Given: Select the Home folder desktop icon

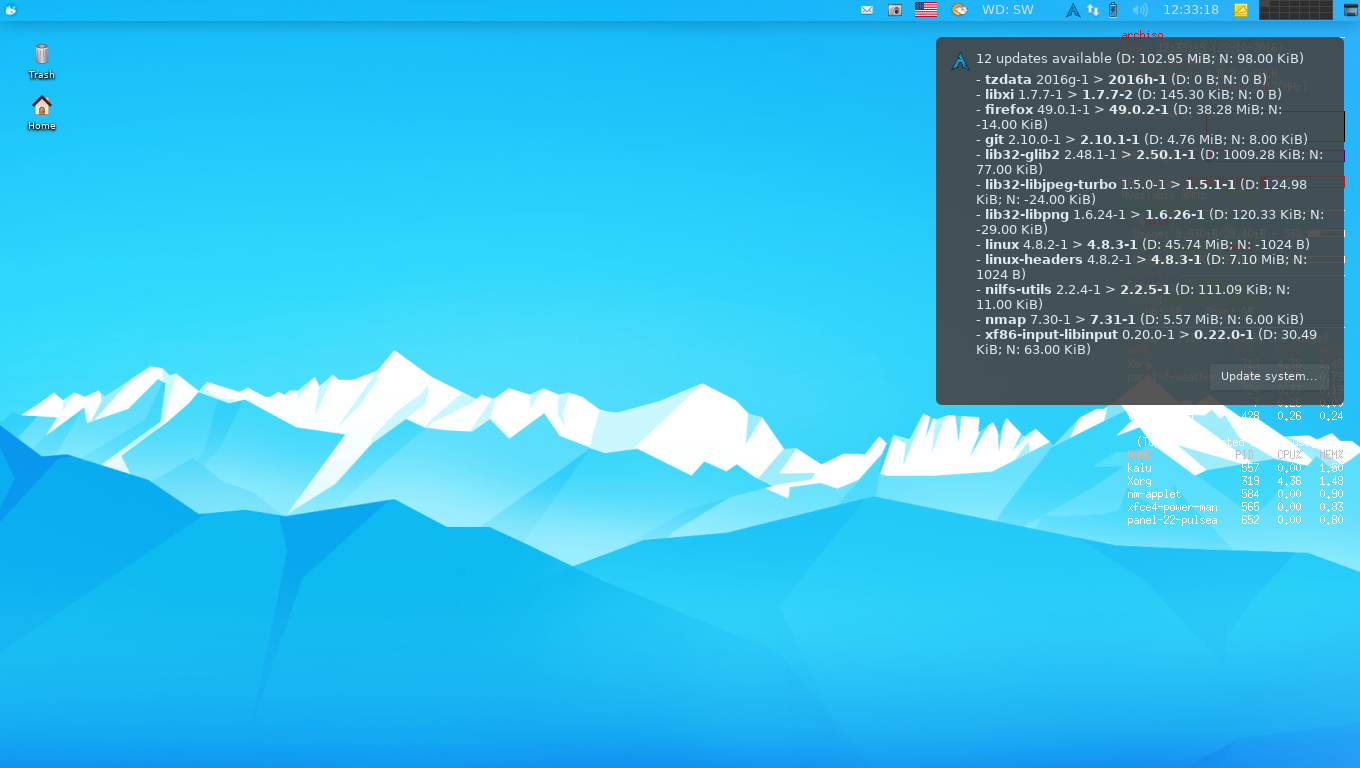Looking at the screenshot, I should (41, 112).
